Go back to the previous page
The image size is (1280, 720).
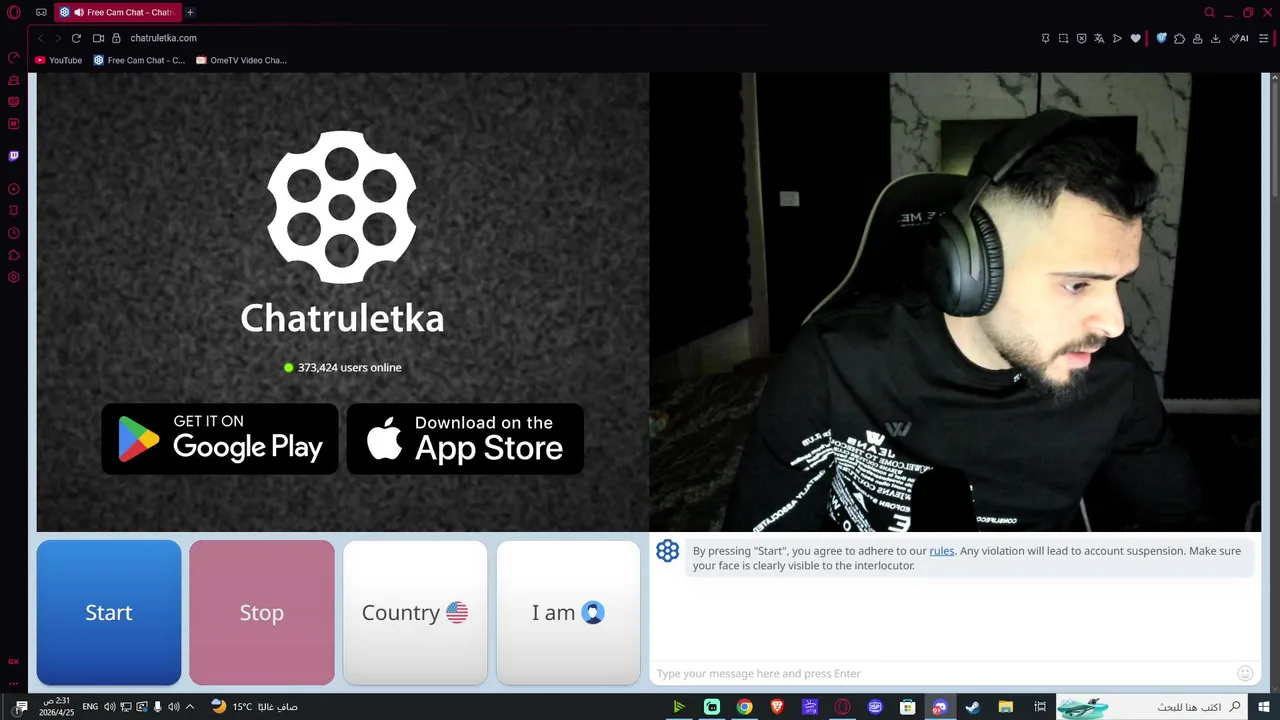coord(41,38)
